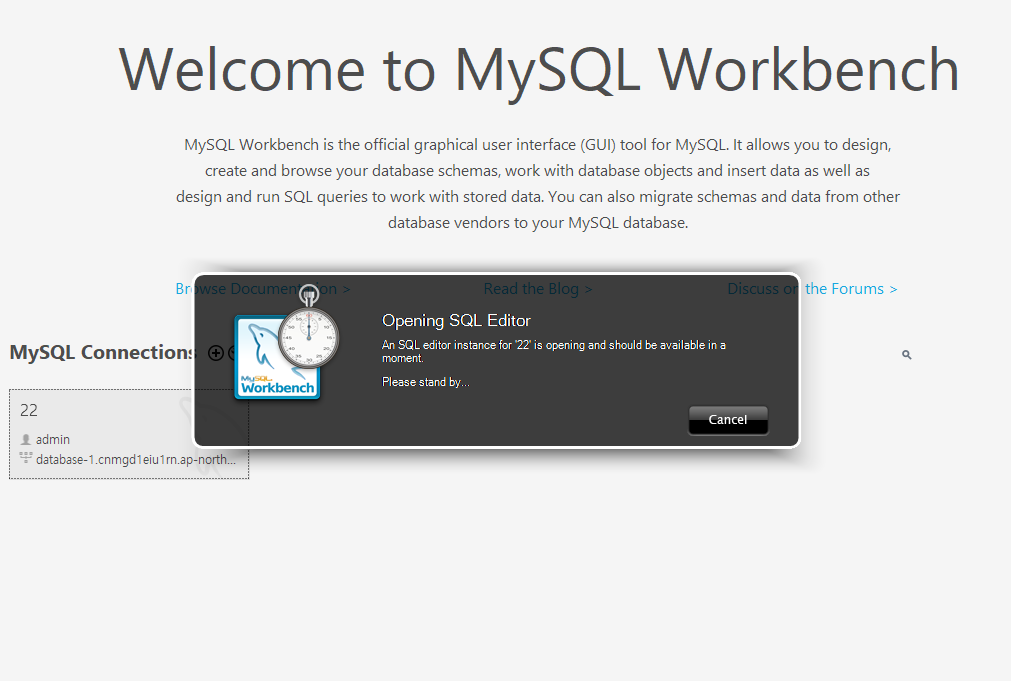Cancel opening the SQL editor
The width and height of the screenshot is (1011, 681).
pos(728,420)
